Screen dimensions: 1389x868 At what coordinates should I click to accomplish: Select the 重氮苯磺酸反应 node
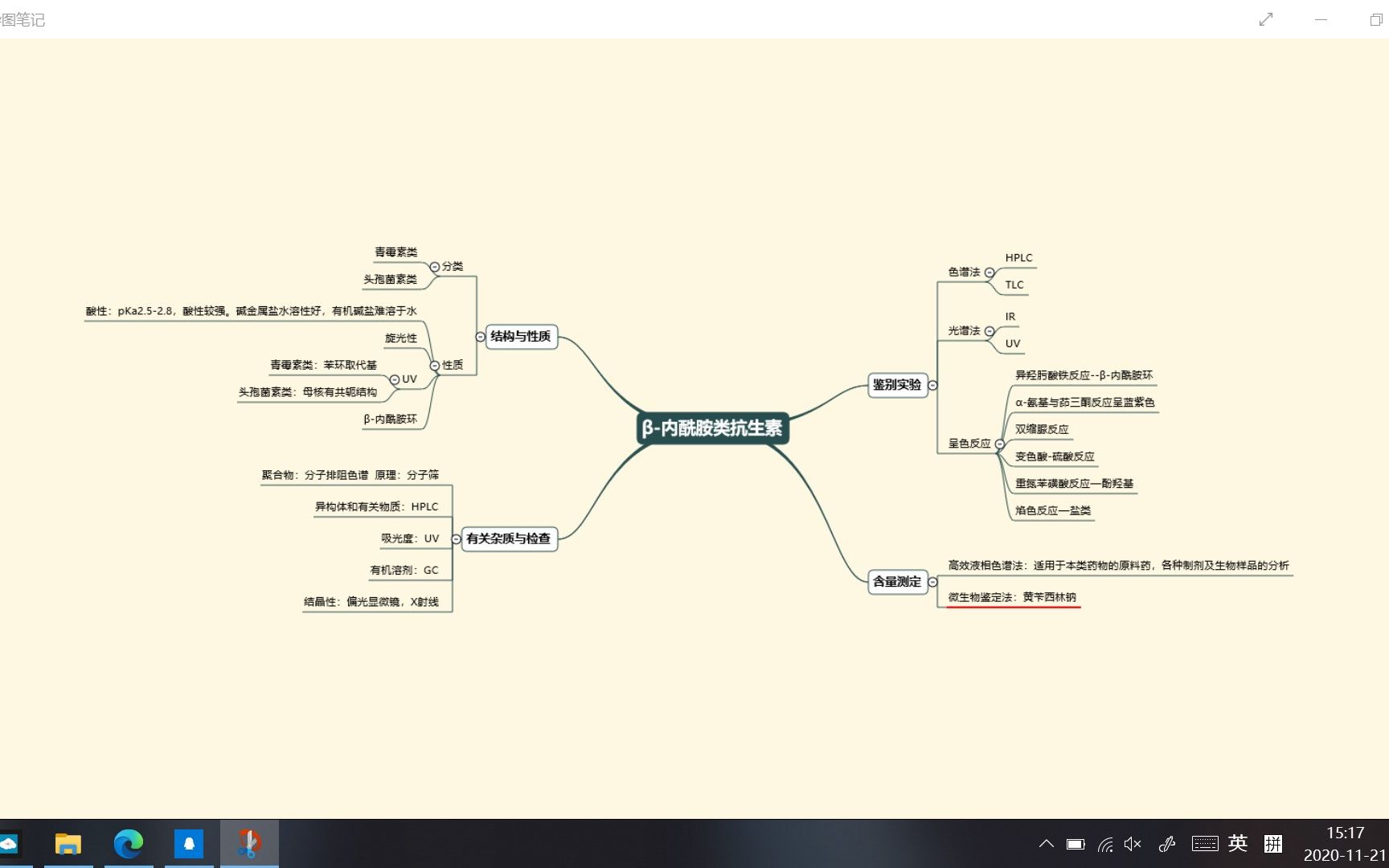tap(1074, 484)
